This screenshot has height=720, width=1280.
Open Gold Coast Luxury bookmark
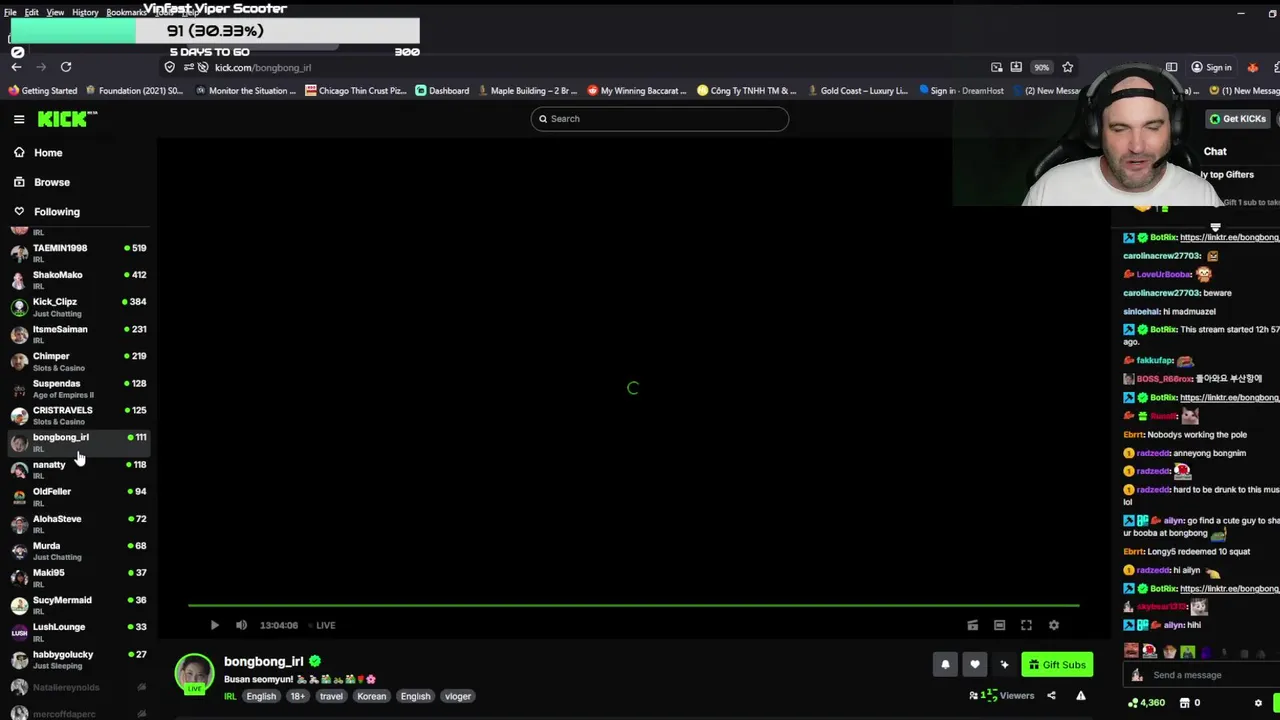click(x=858, y=91)
